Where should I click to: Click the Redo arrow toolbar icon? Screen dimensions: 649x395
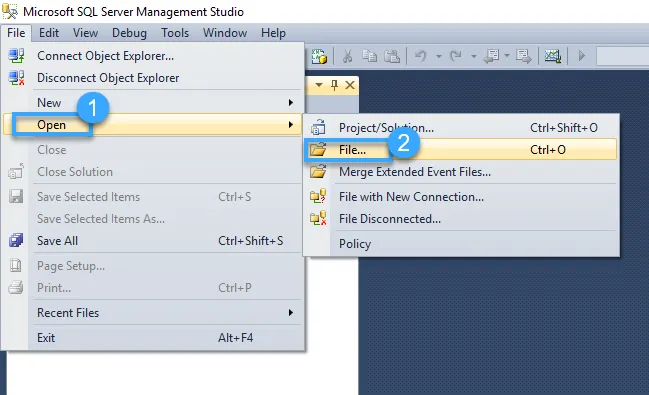(x=456, y=55)
